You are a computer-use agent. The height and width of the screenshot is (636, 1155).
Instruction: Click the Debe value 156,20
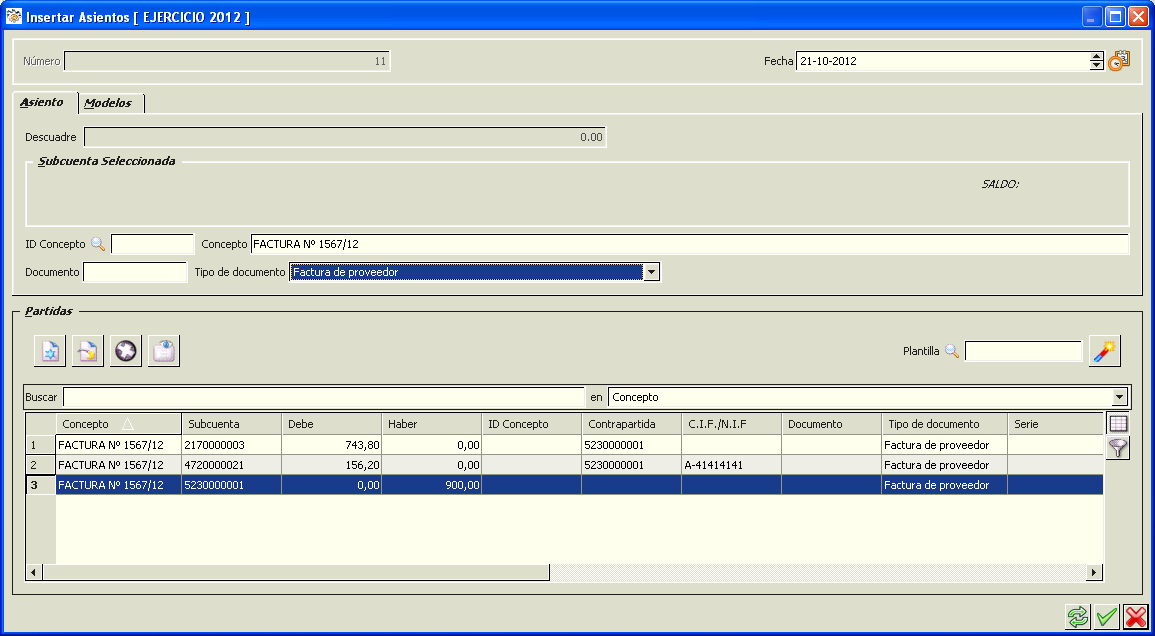click(x=331, y=465)
